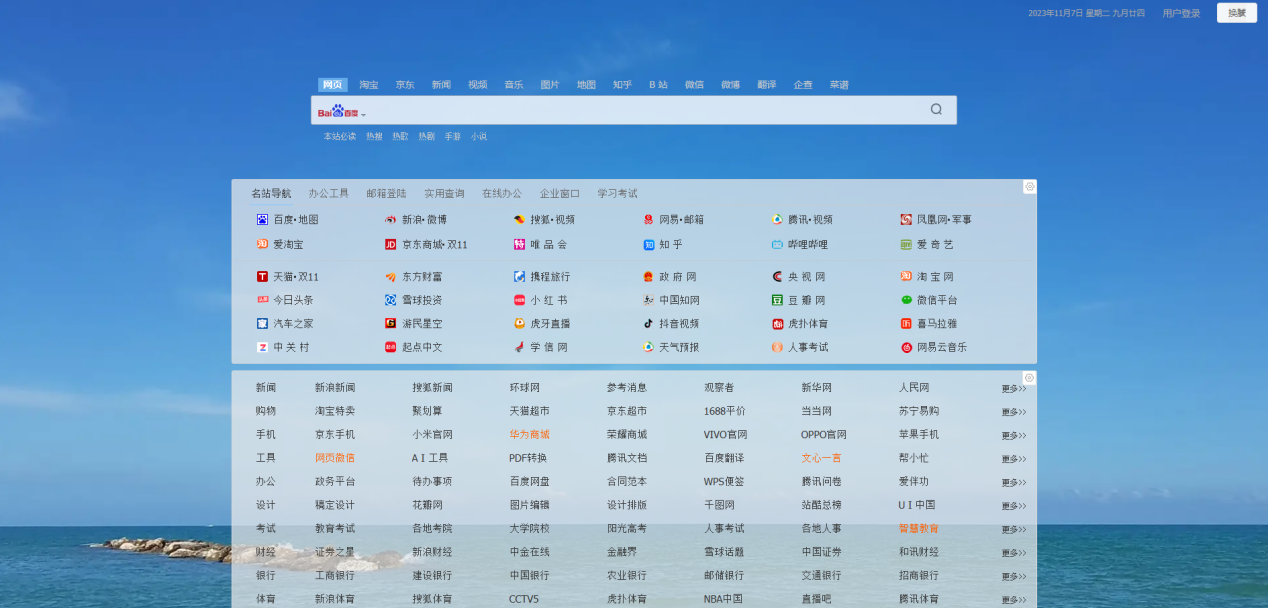The image size is (1268, 608).
Task: Open the Sina Weibo (新浪•微博) eye icon
Action: point(391,219)
